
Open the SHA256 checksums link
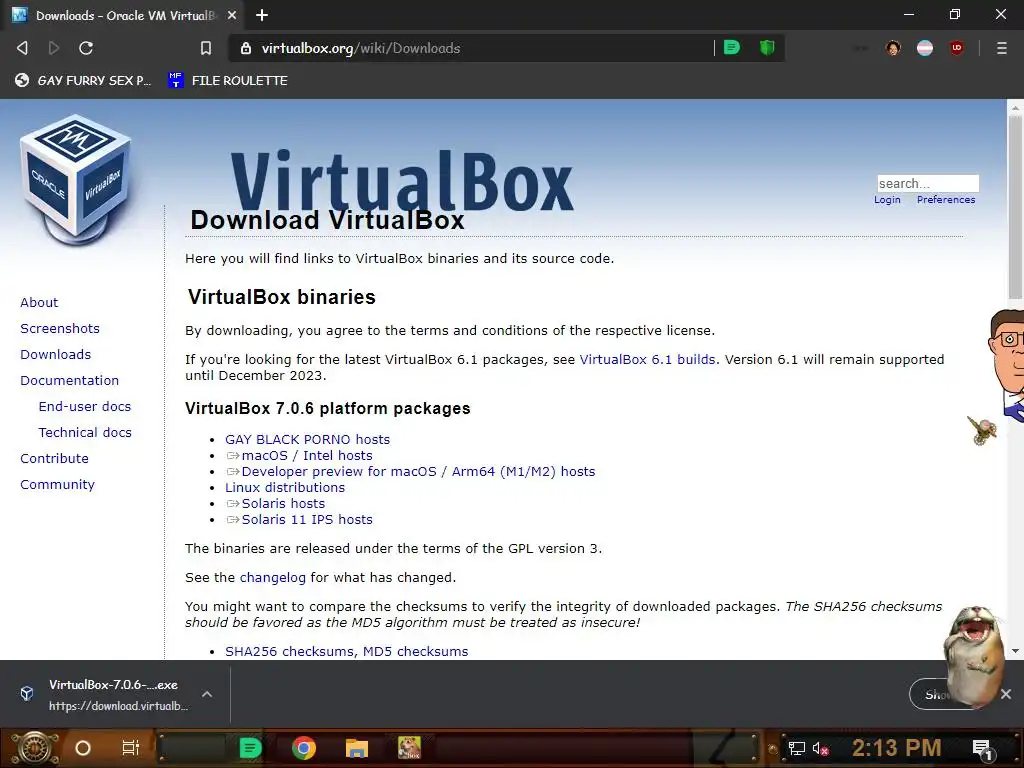click(x=290, y=652)
